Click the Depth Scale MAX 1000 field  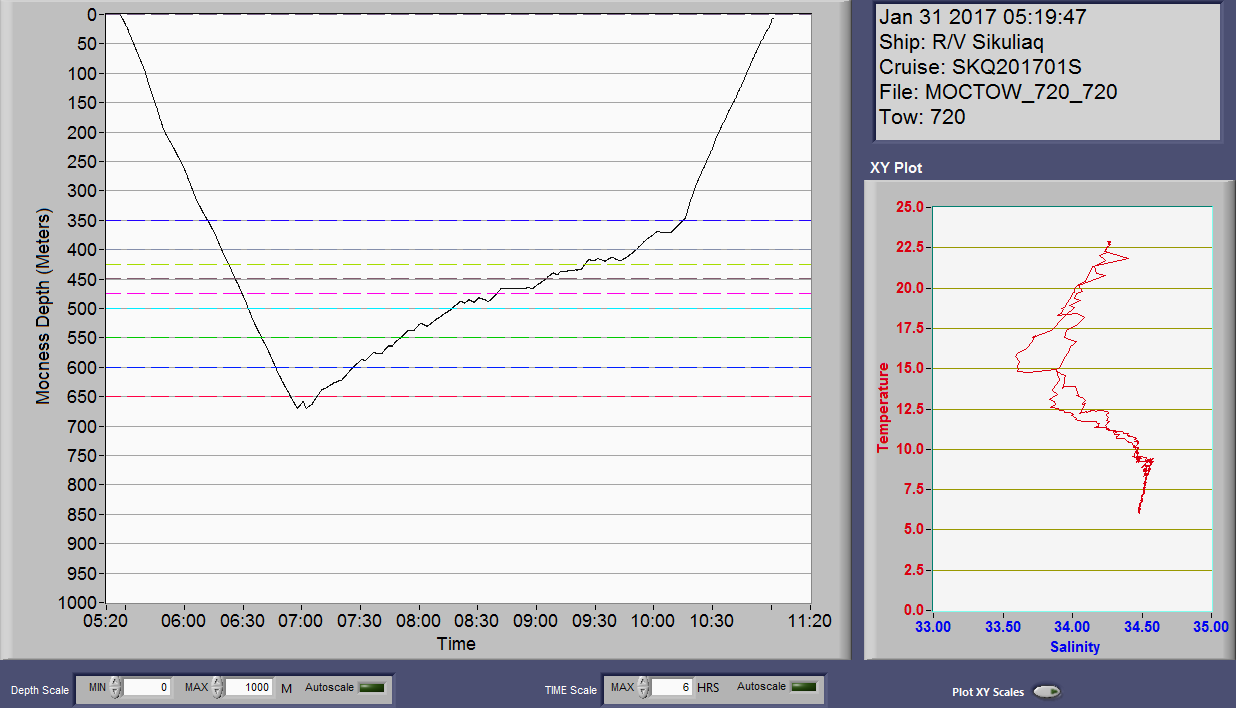248,688
